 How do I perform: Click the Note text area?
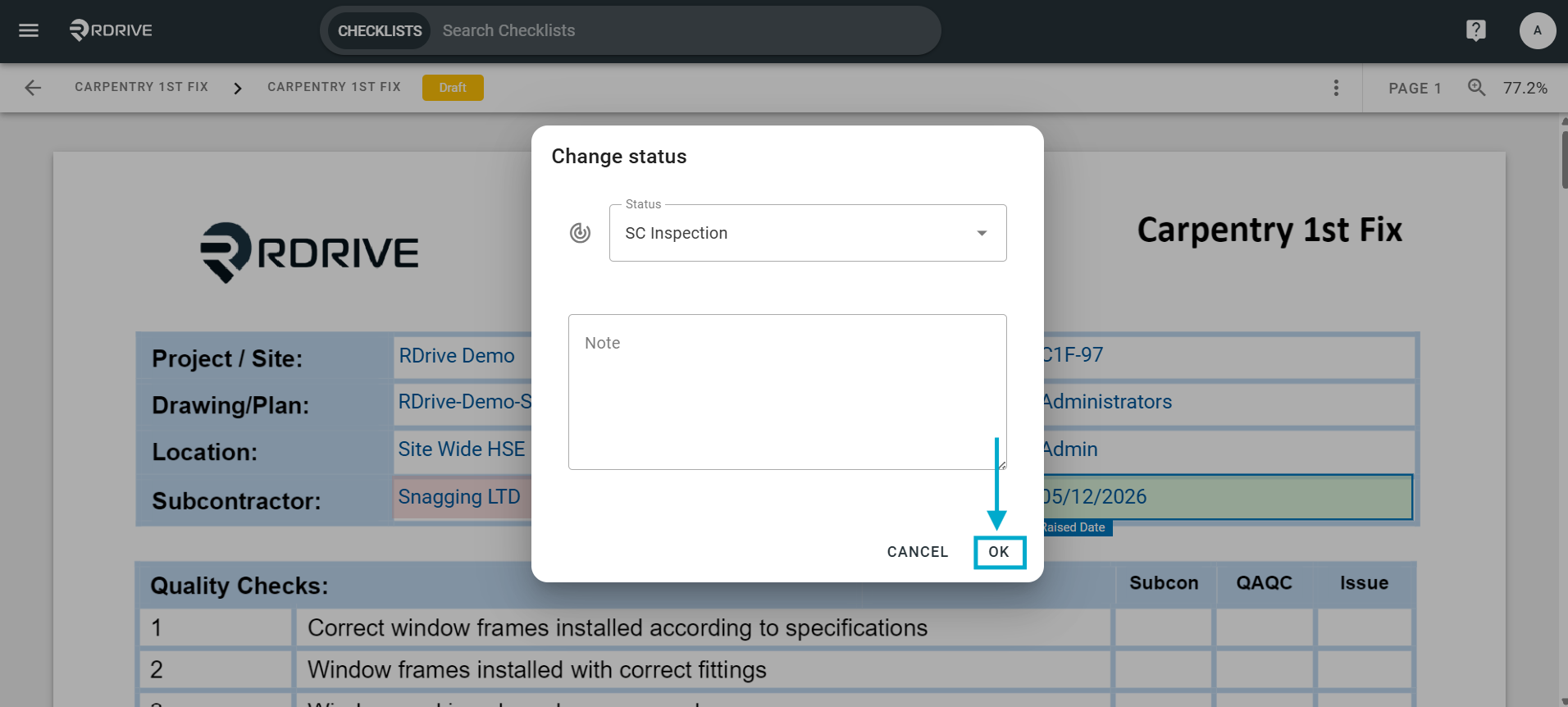tap(787, 392)
